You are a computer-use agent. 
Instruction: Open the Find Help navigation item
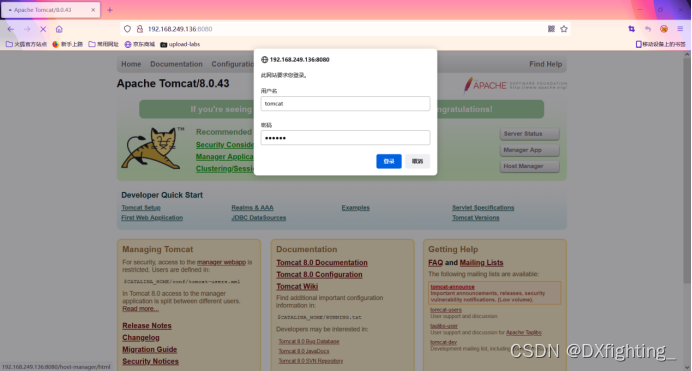coord(545,64)
